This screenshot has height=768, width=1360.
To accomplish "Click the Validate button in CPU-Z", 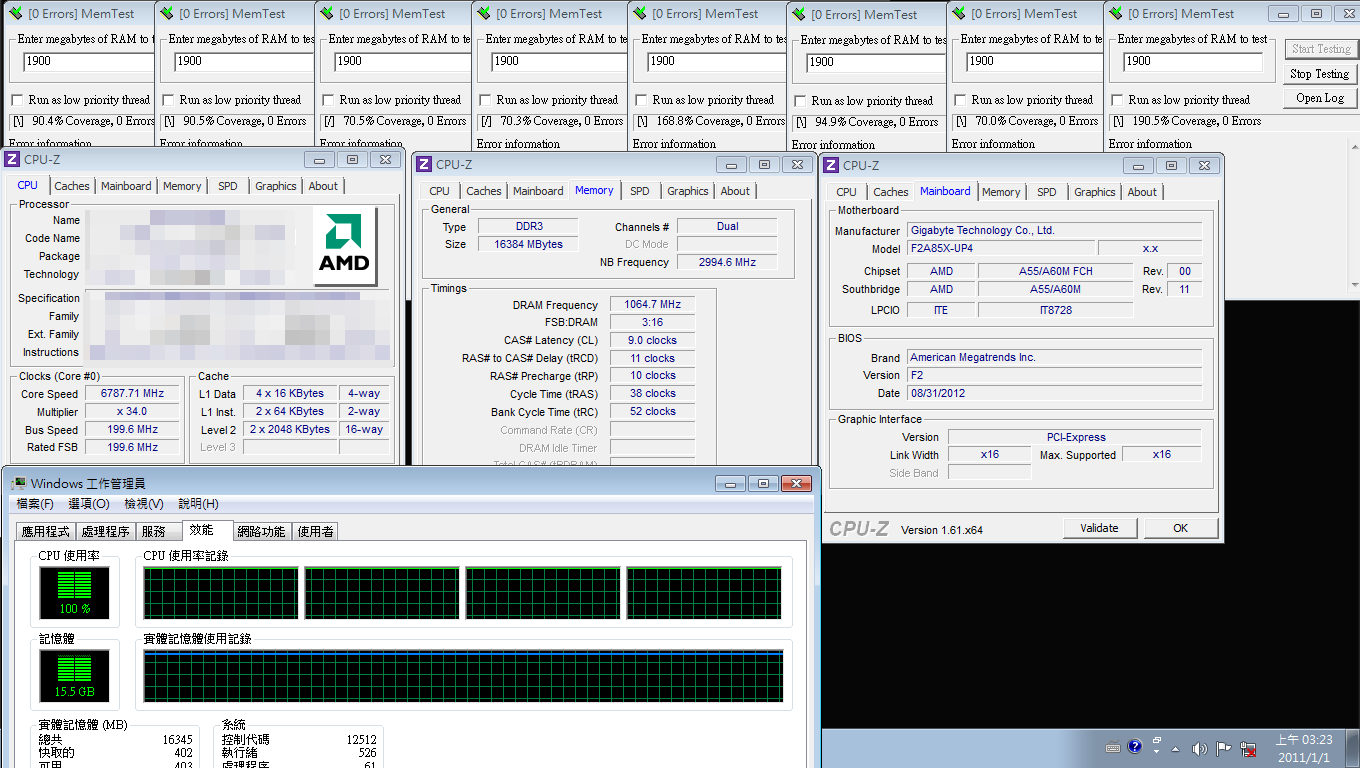I will click(1099, 528).
